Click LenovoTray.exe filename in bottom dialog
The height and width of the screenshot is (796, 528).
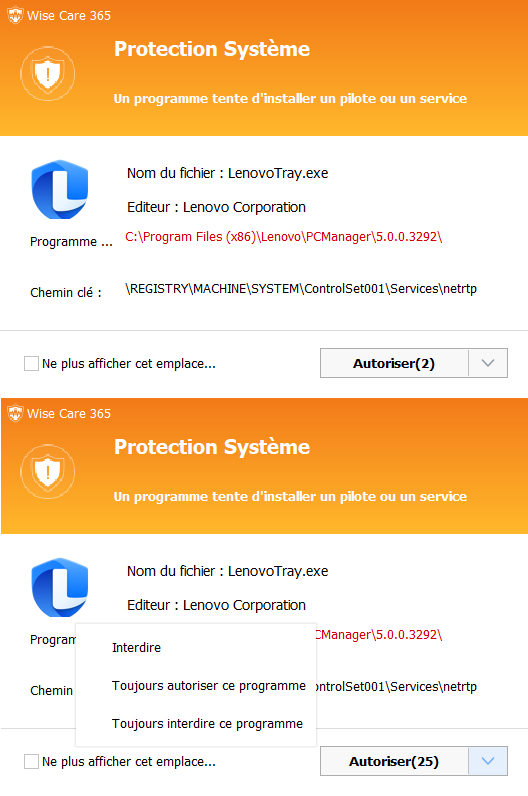tap(278, 571)
